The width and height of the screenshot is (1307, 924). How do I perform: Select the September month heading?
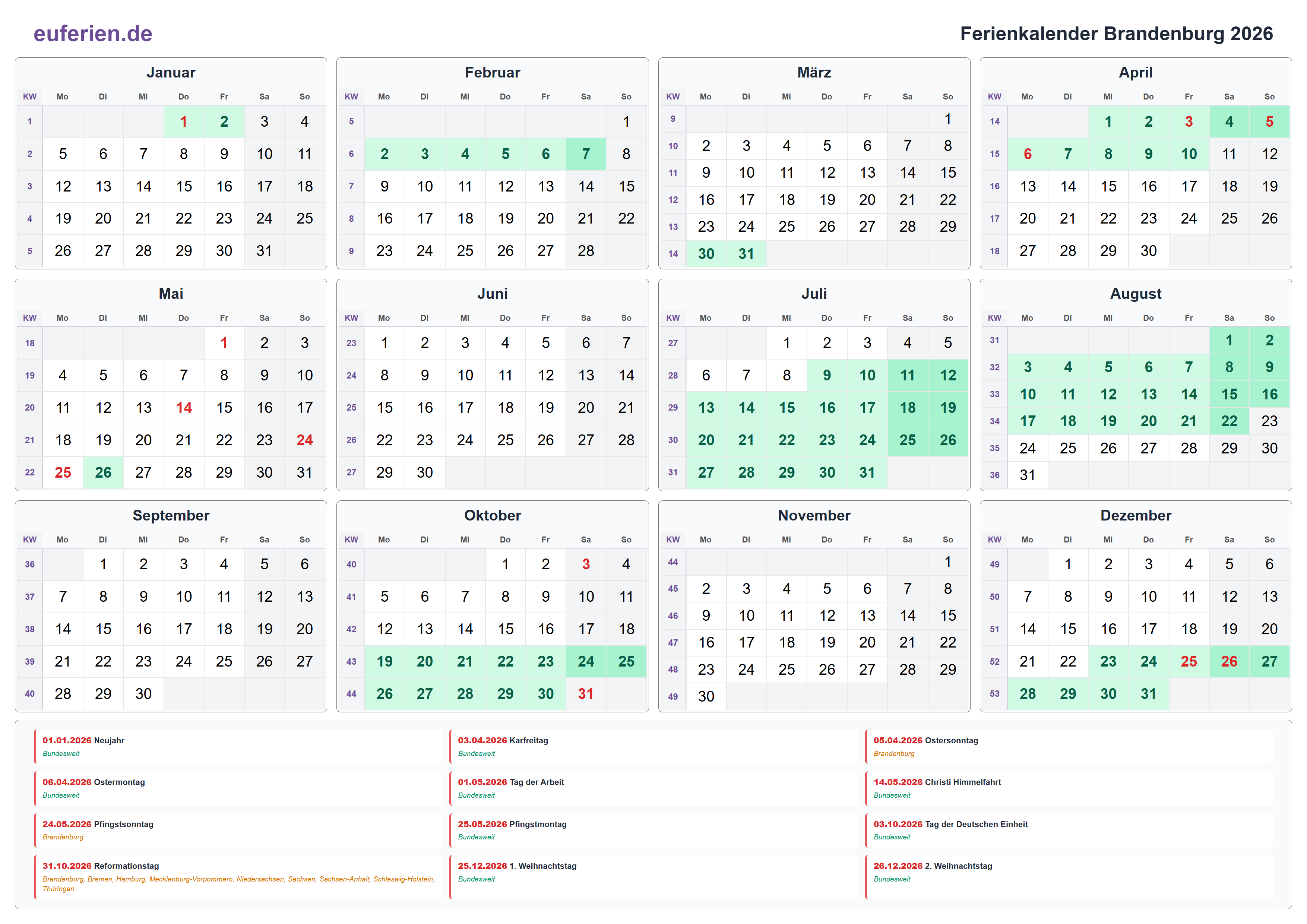[x=171, y=515]
